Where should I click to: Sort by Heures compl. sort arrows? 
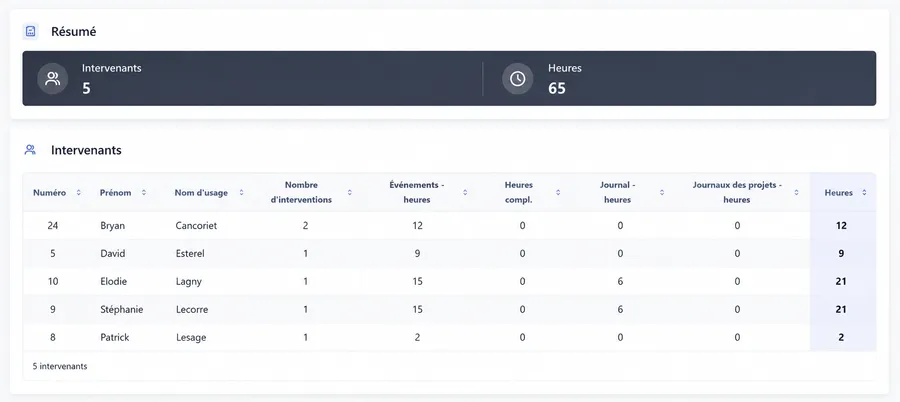pyautogui.click(x=558, y=193)
